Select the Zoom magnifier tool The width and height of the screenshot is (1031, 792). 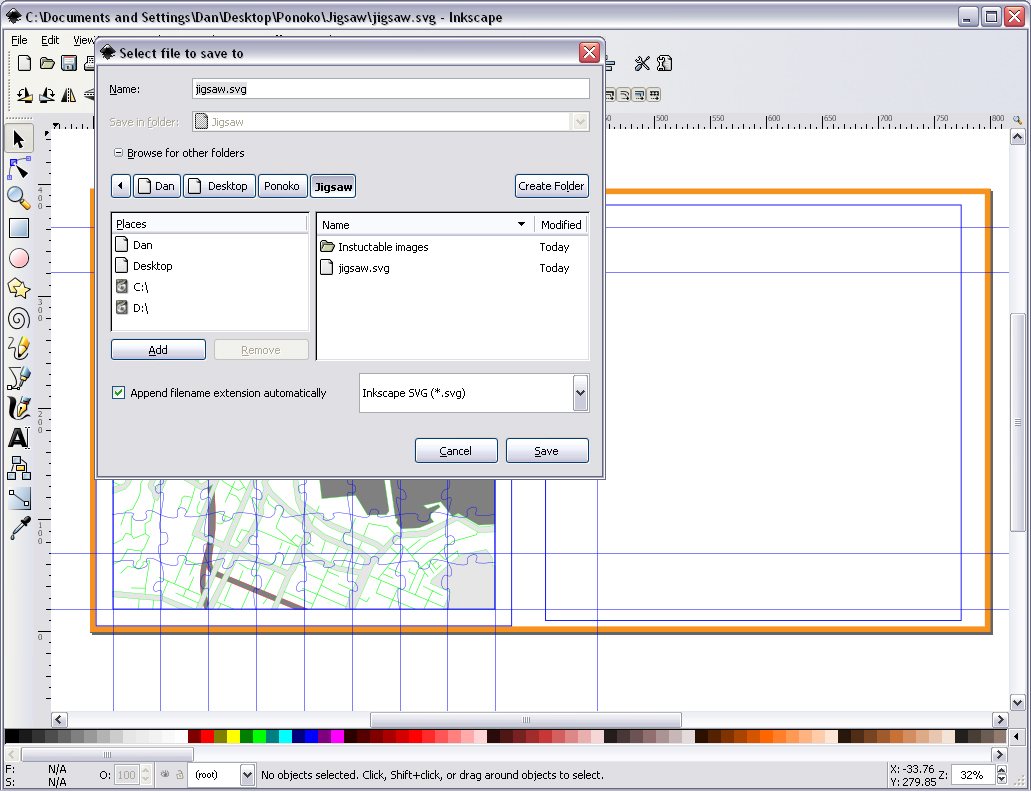click(18, 198)
